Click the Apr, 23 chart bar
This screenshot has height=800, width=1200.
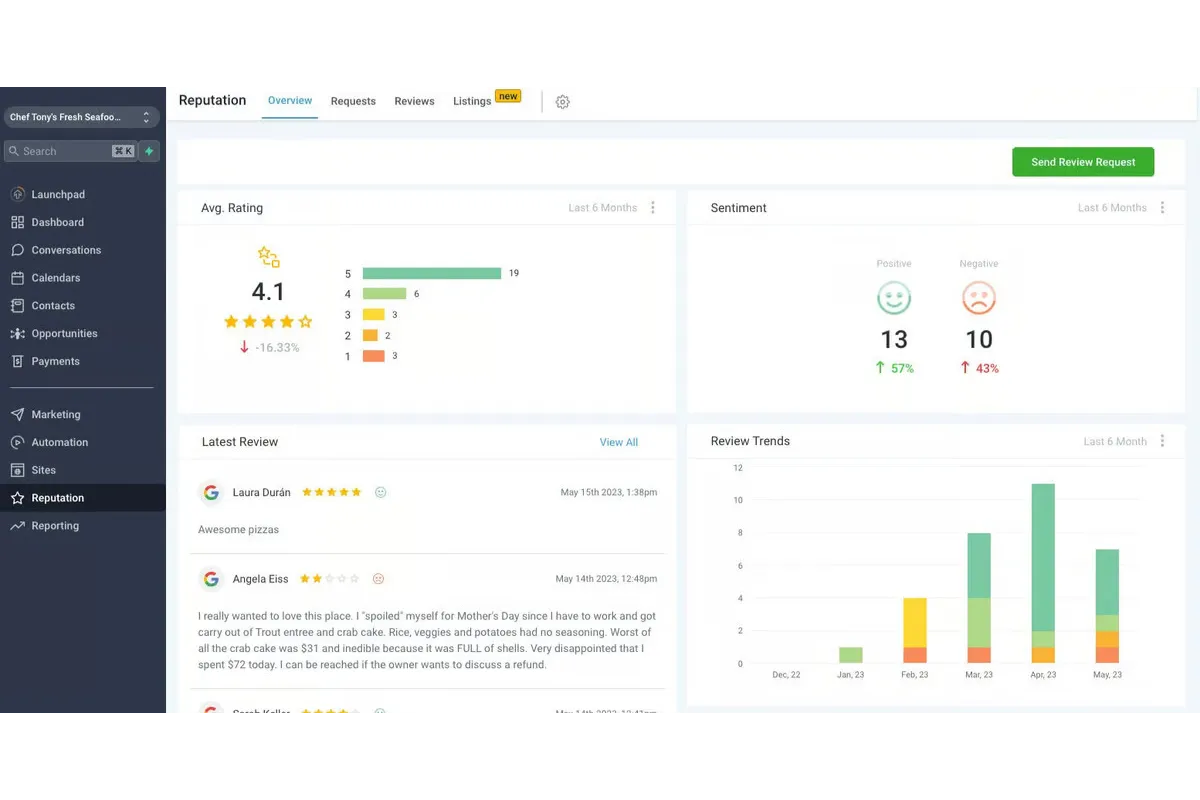(x=1043, y=574)
